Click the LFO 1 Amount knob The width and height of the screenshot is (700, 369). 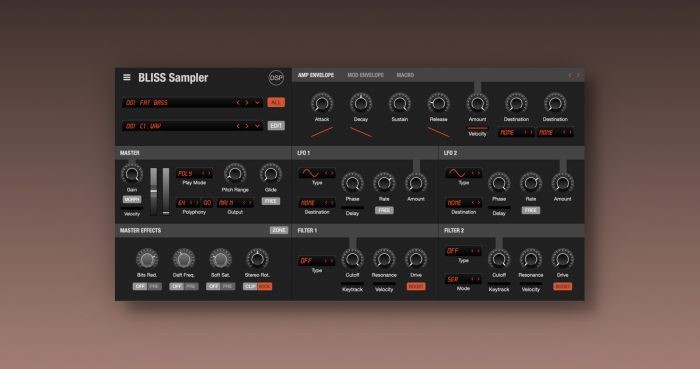coord(416,183)
